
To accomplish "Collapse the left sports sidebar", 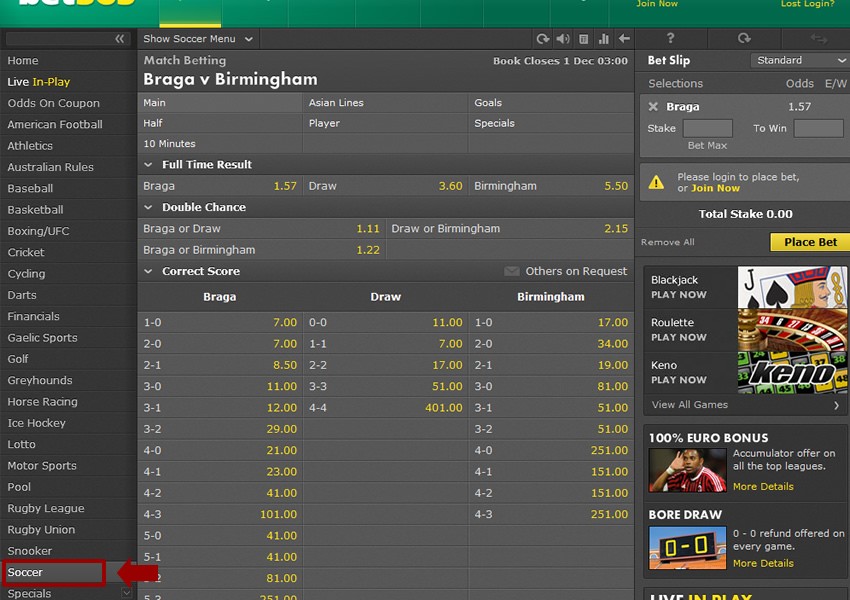I will pos(119,38).
